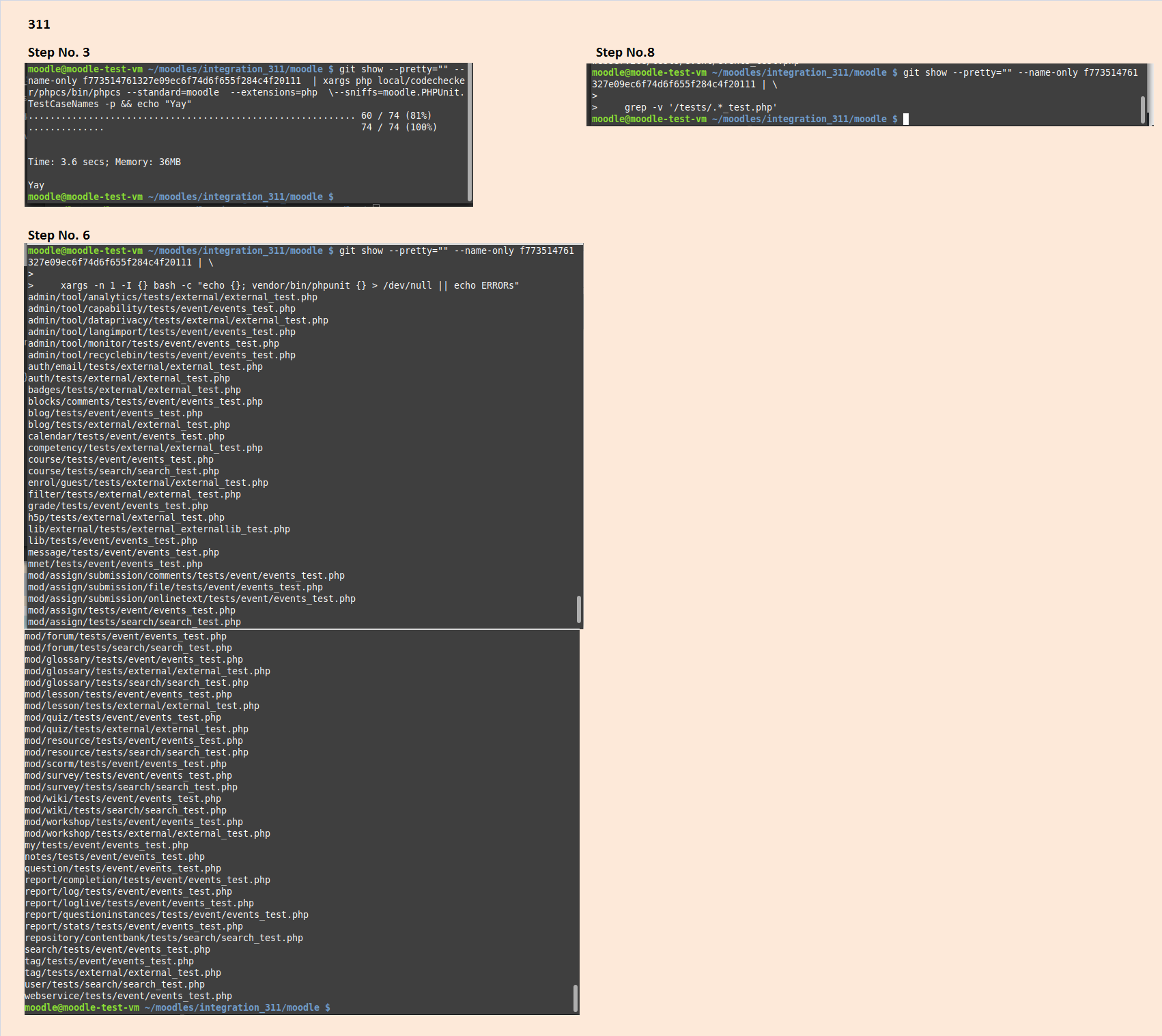Viewport: 1162px width, 1036px height.
Task: Select mod/assign/tests/search/search_test.php
Action: click(x=134, y=622)
